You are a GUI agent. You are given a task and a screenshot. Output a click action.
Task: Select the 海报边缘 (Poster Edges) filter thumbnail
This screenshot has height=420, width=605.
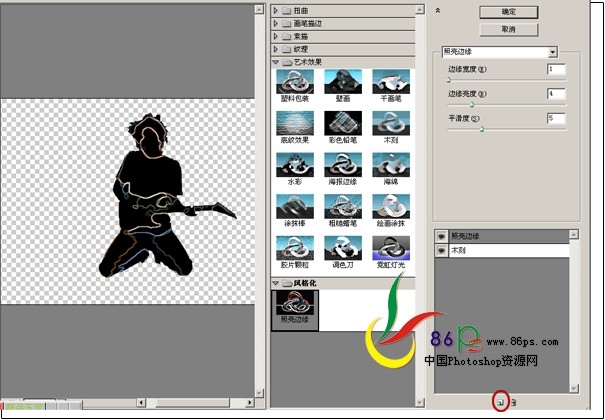click(343, 165)
